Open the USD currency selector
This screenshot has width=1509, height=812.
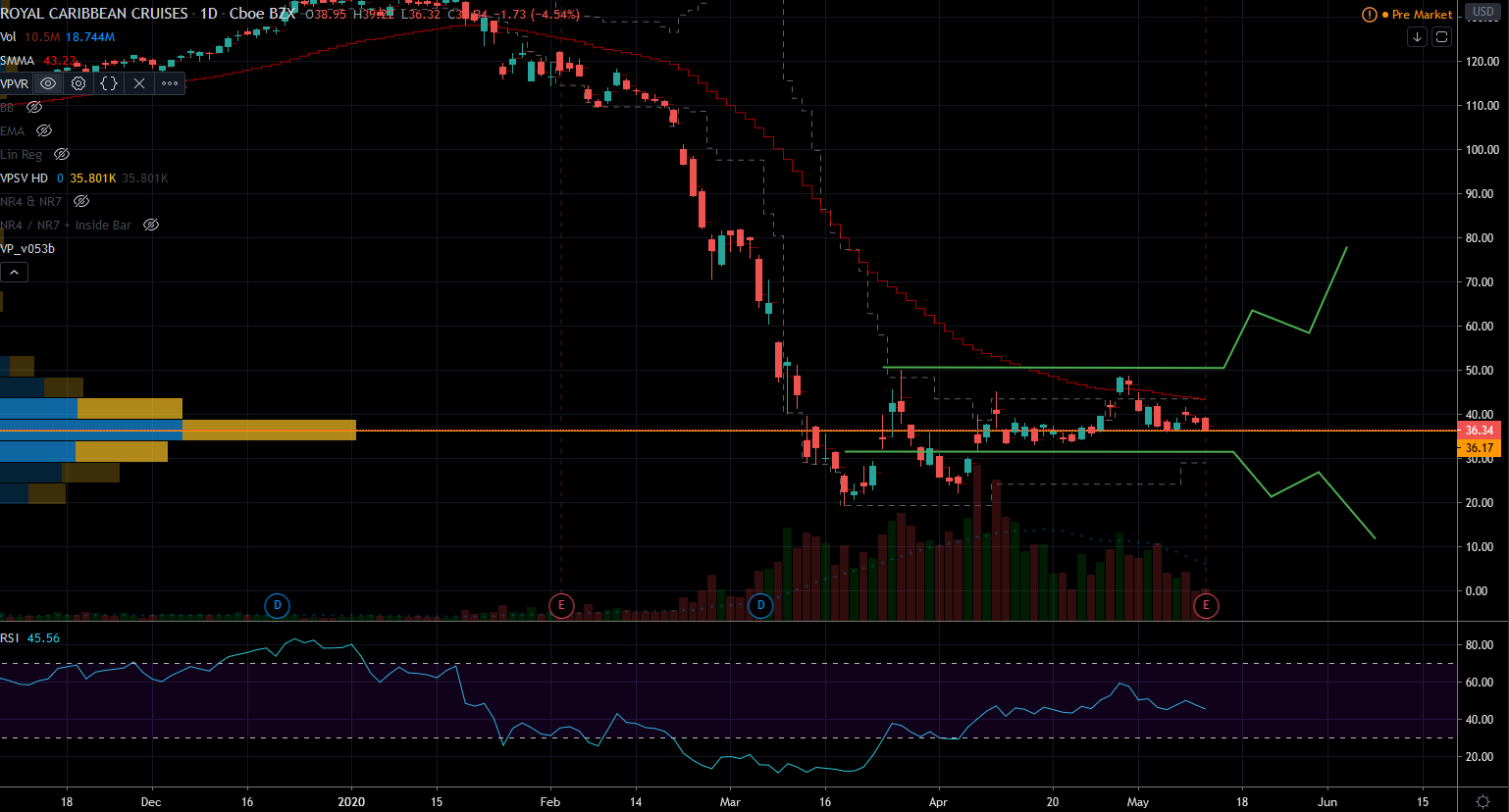(x=1483, y=12)
